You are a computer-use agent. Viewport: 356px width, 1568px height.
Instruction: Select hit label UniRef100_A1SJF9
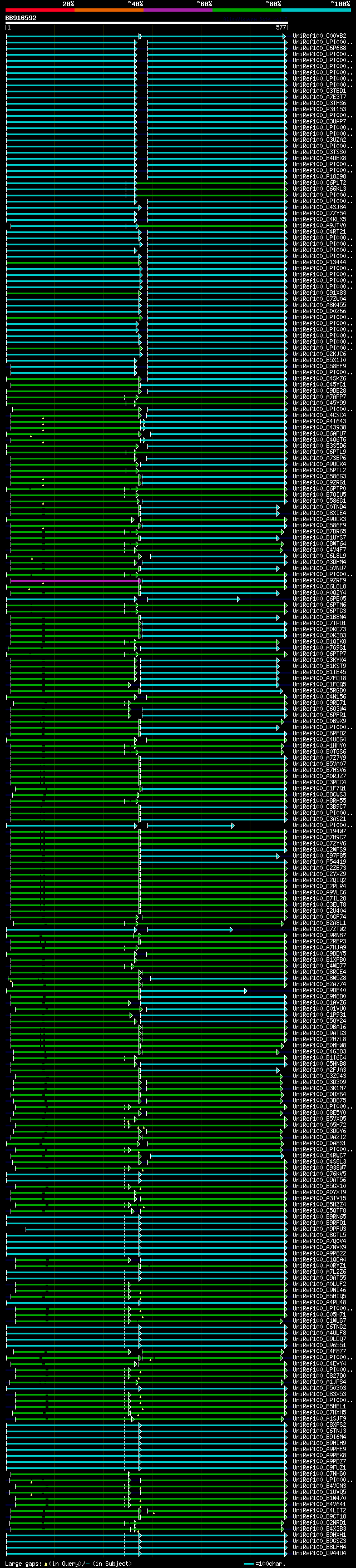319,1419
